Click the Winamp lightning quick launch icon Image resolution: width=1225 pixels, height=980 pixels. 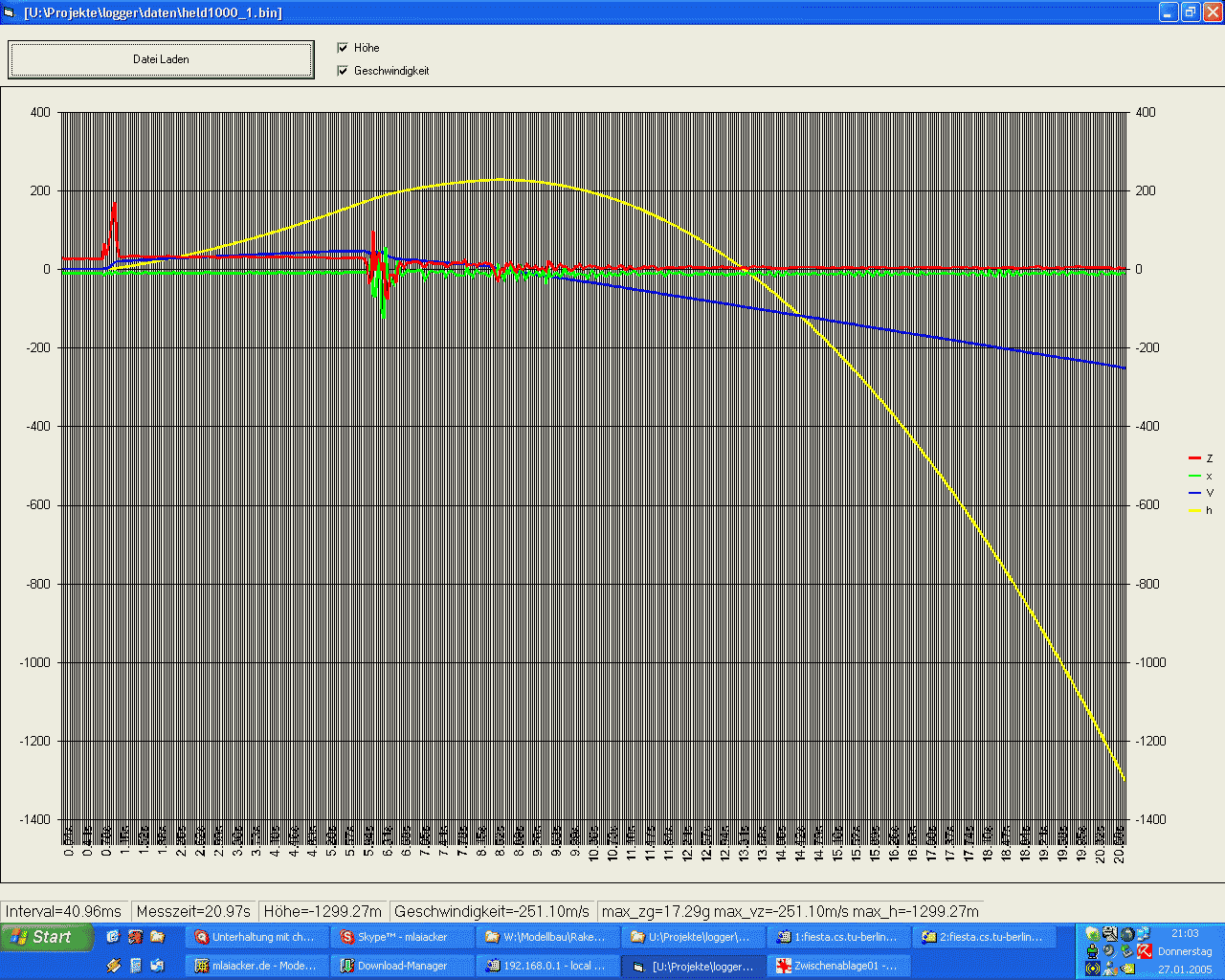pyautogui.click(x=114, y=966)
